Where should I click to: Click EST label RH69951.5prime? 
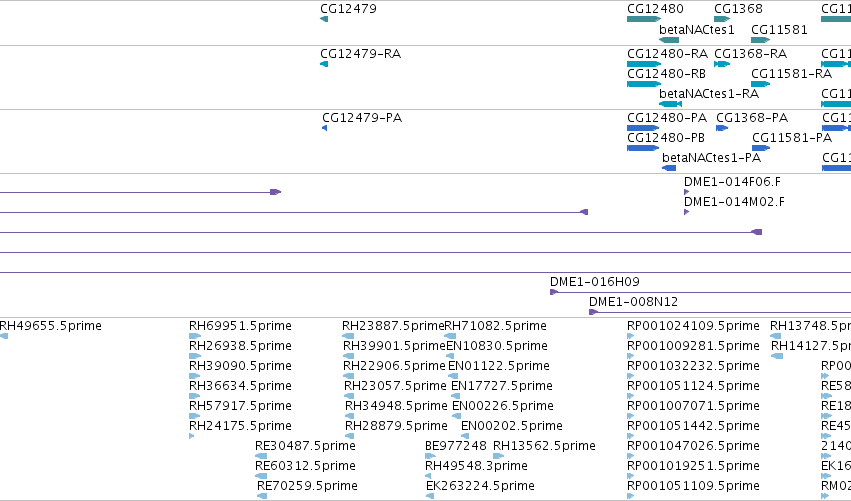tap(240, 326)
